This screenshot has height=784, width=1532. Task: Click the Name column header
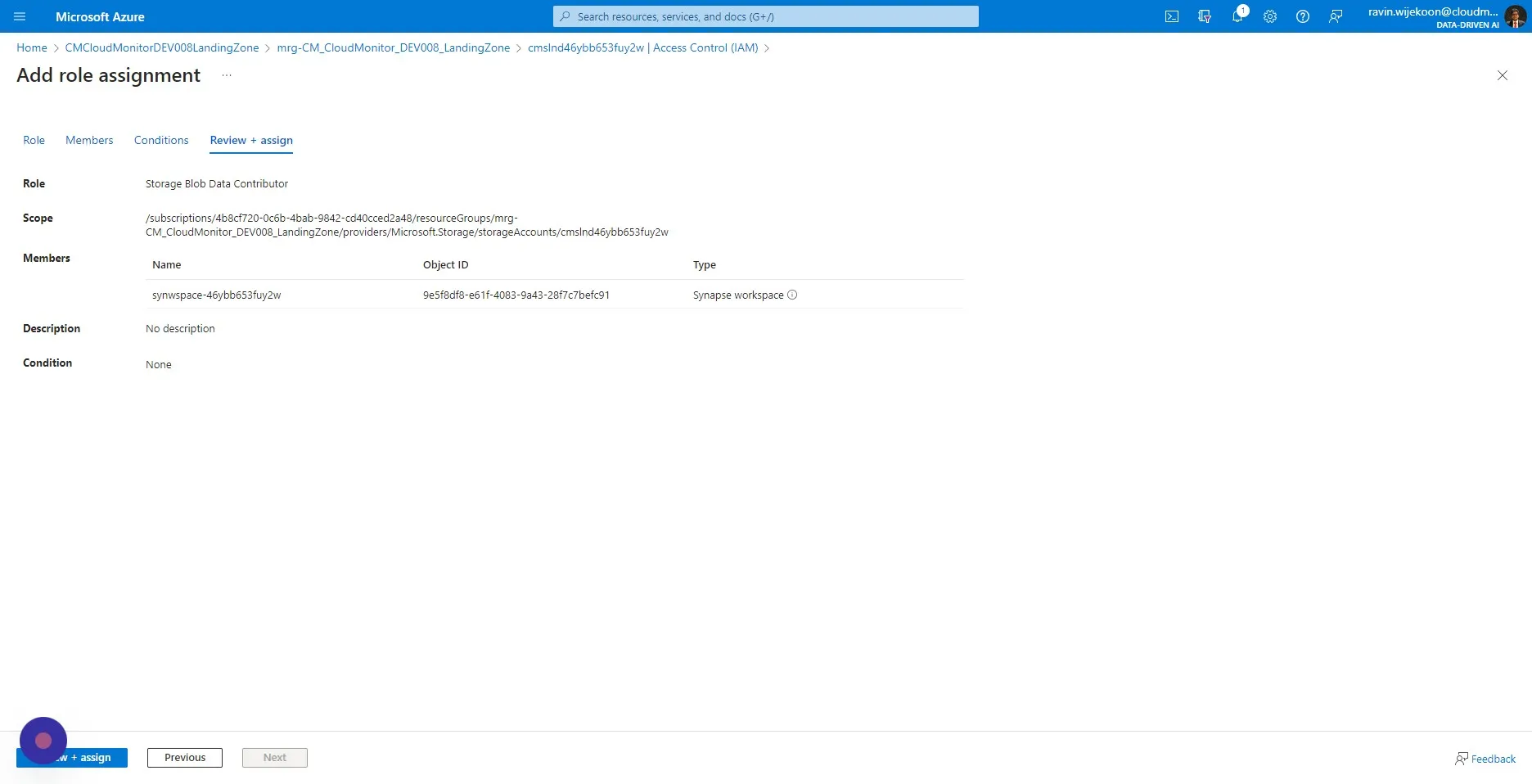point(167,264)
